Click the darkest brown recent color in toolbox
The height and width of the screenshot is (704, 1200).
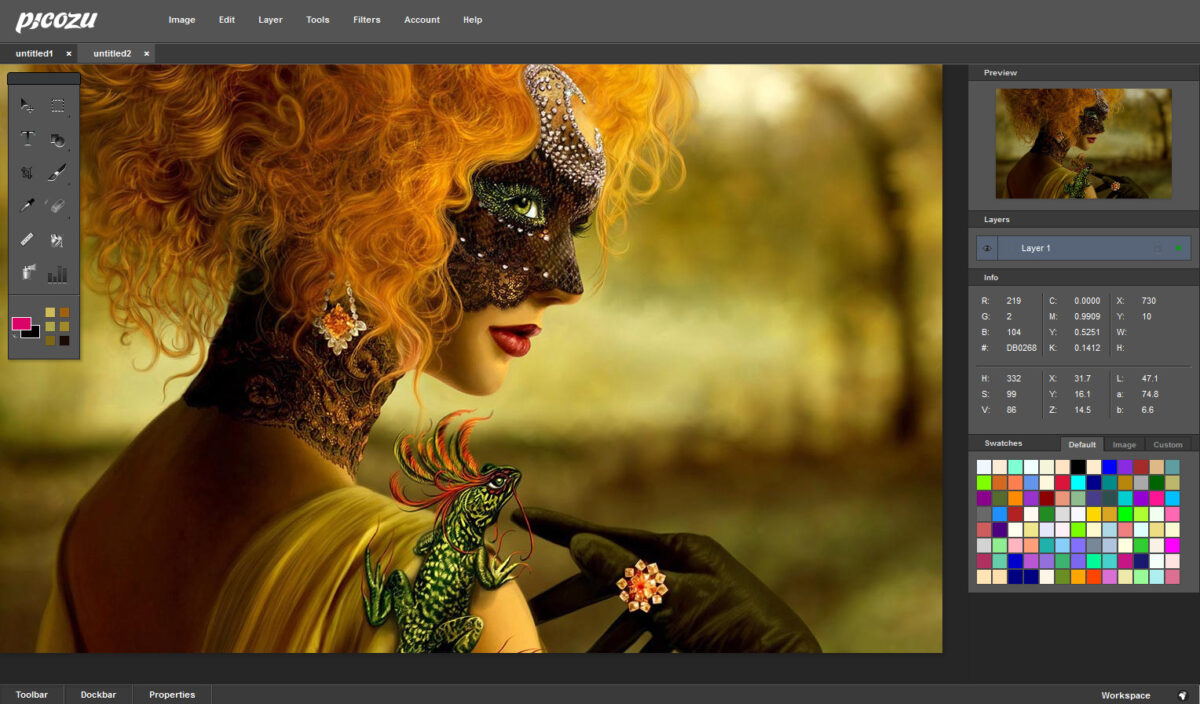click(x=64, y=340)
